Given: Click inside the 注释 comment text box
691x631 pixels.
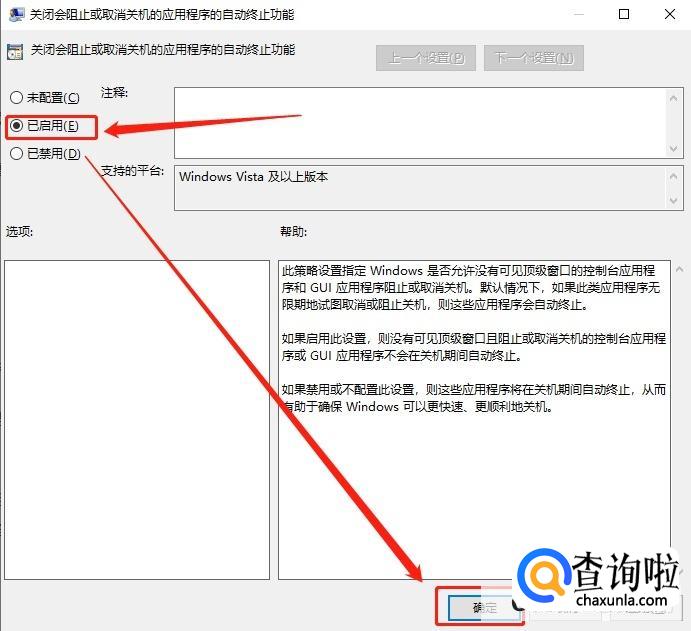Looking at the screenshot, I should point(421,123).
